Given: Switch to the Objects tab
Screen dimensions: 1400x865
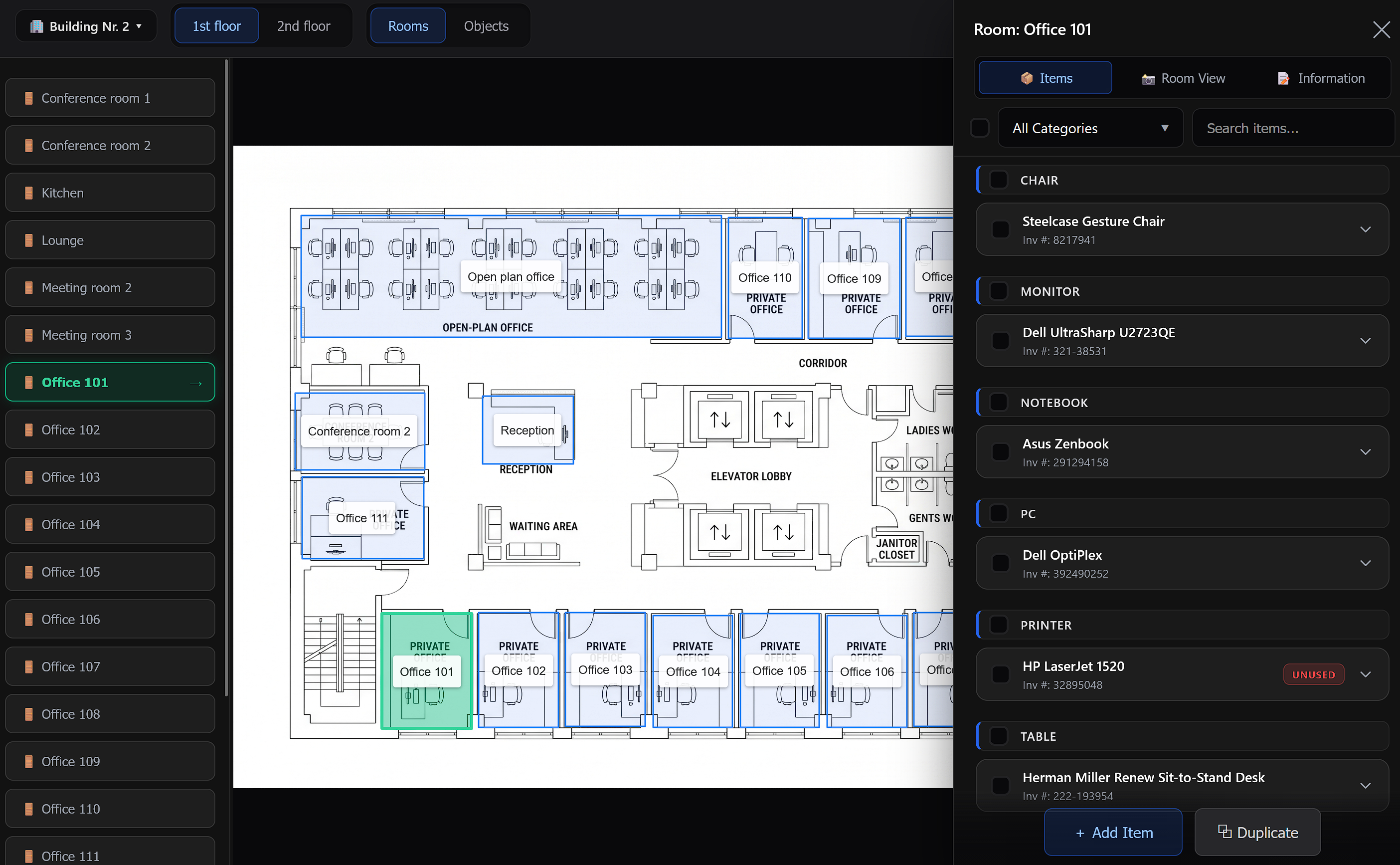Looking at the screenshot, I should pyautogui.click(x=486, y=26).
